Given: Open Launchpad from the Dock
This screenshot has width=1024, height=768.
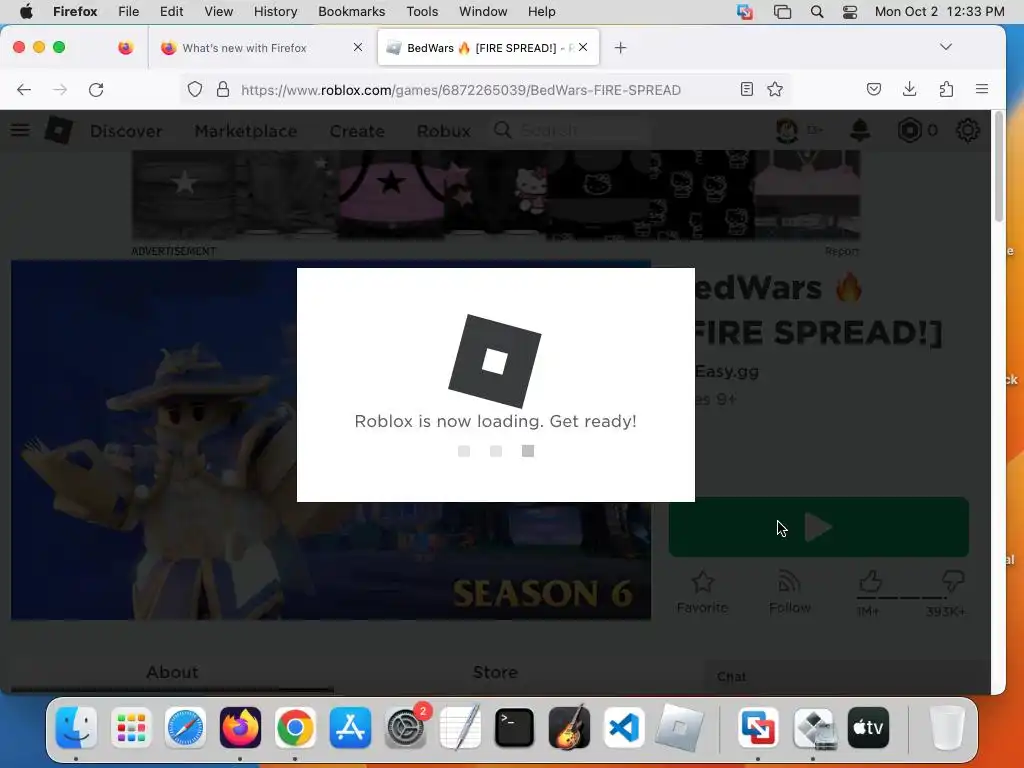Looking at the screenshot, I should coord(131,728).
